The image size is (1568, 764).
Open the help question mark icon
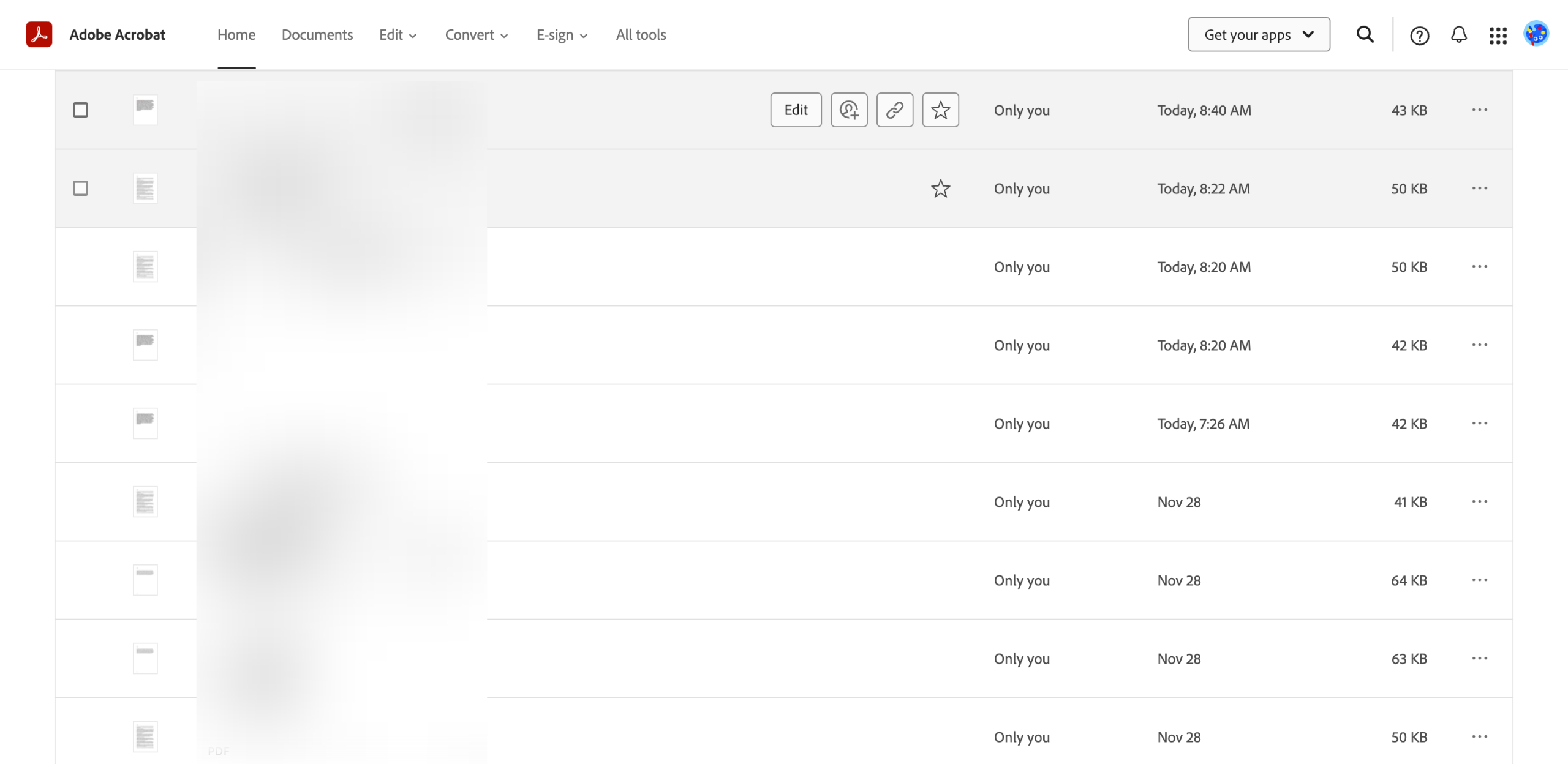(x=1419, y=36)
